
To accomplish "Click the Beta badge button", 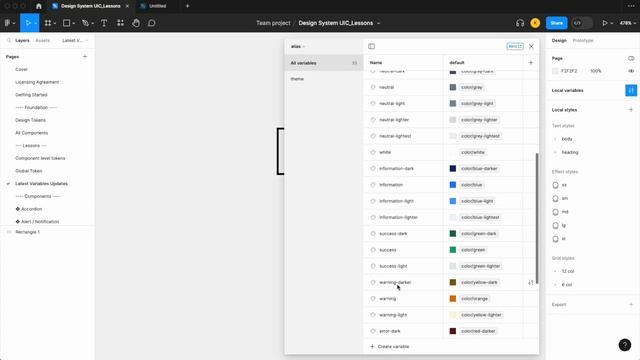I will click(x=515, y=46).
